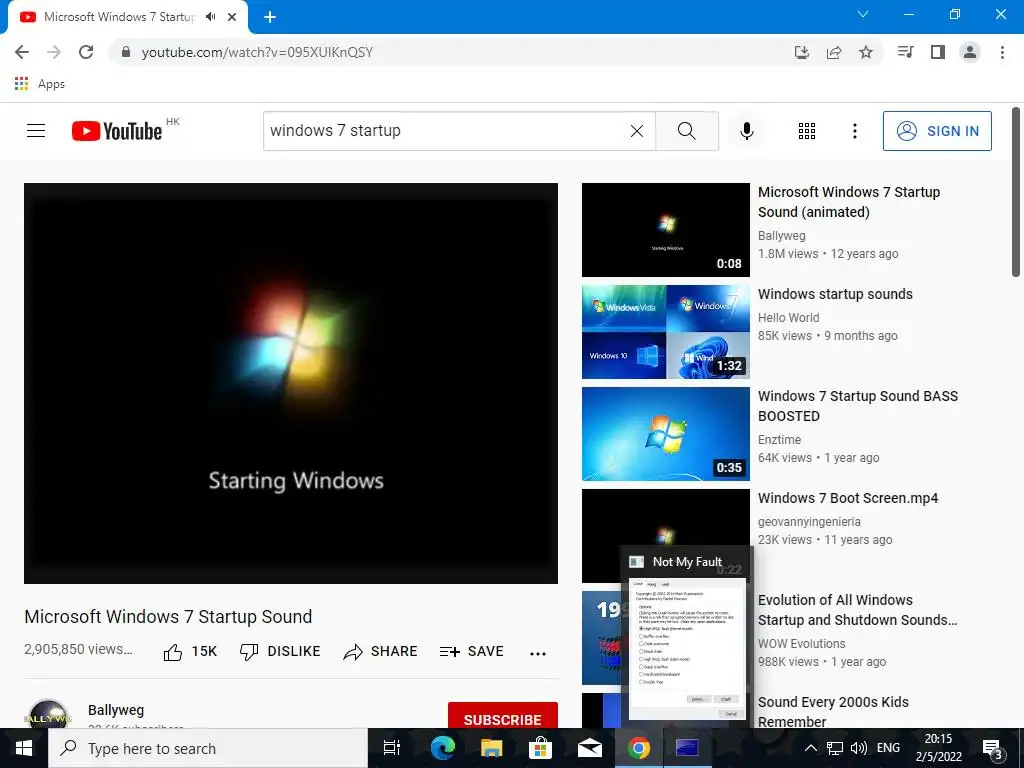Open the notification center with 3 notifications
This screenshot has height=768, width=1024.
pyautogui.click(x=993, y=748)
